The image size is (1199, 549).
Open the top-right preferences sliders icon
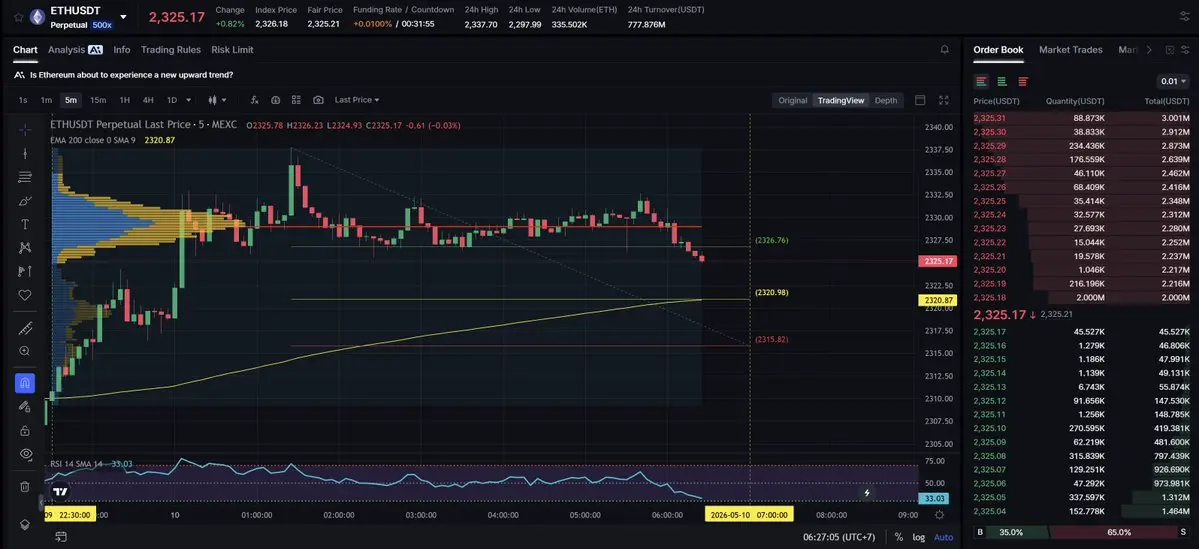click(x=1184, y=17)
